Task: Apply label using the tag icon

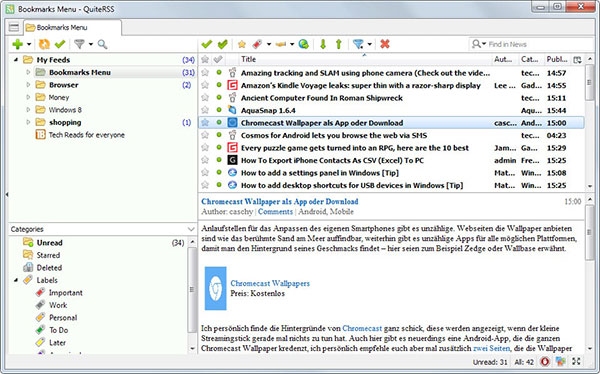Action: point(257,44)
